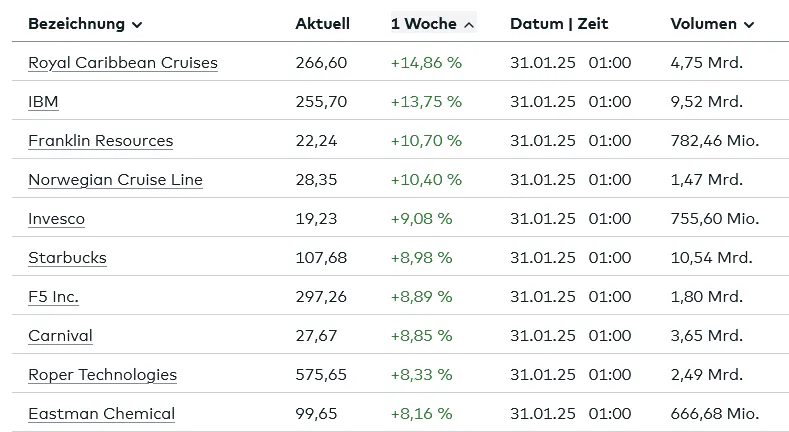Click IBM's current price 255,70
789x432 pixels.
pyautogui.click(x=321, y=102)
